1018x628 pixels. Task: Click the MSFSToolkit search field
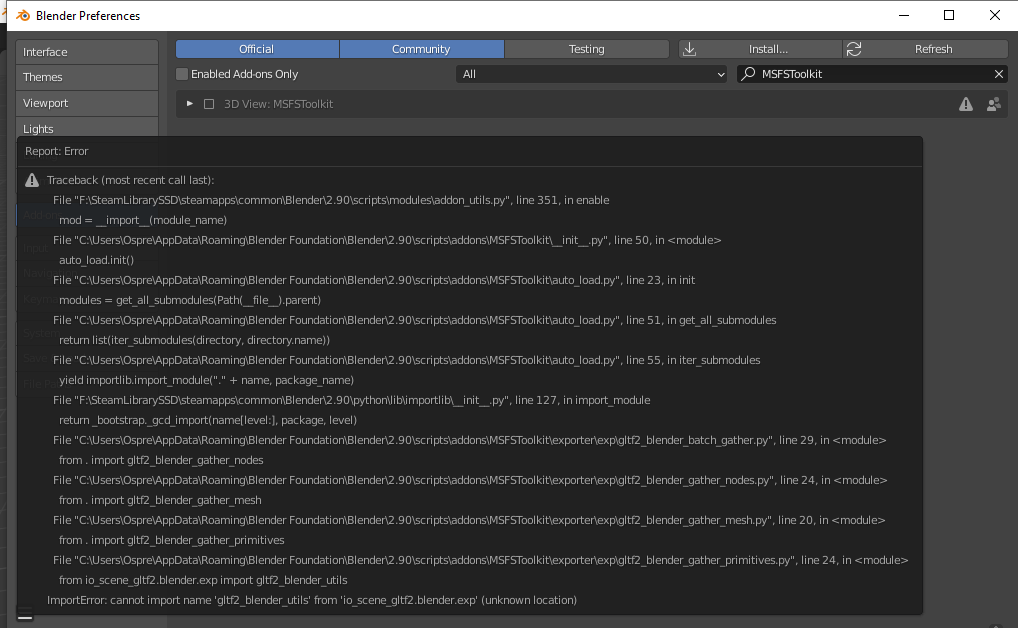(872, 74)
